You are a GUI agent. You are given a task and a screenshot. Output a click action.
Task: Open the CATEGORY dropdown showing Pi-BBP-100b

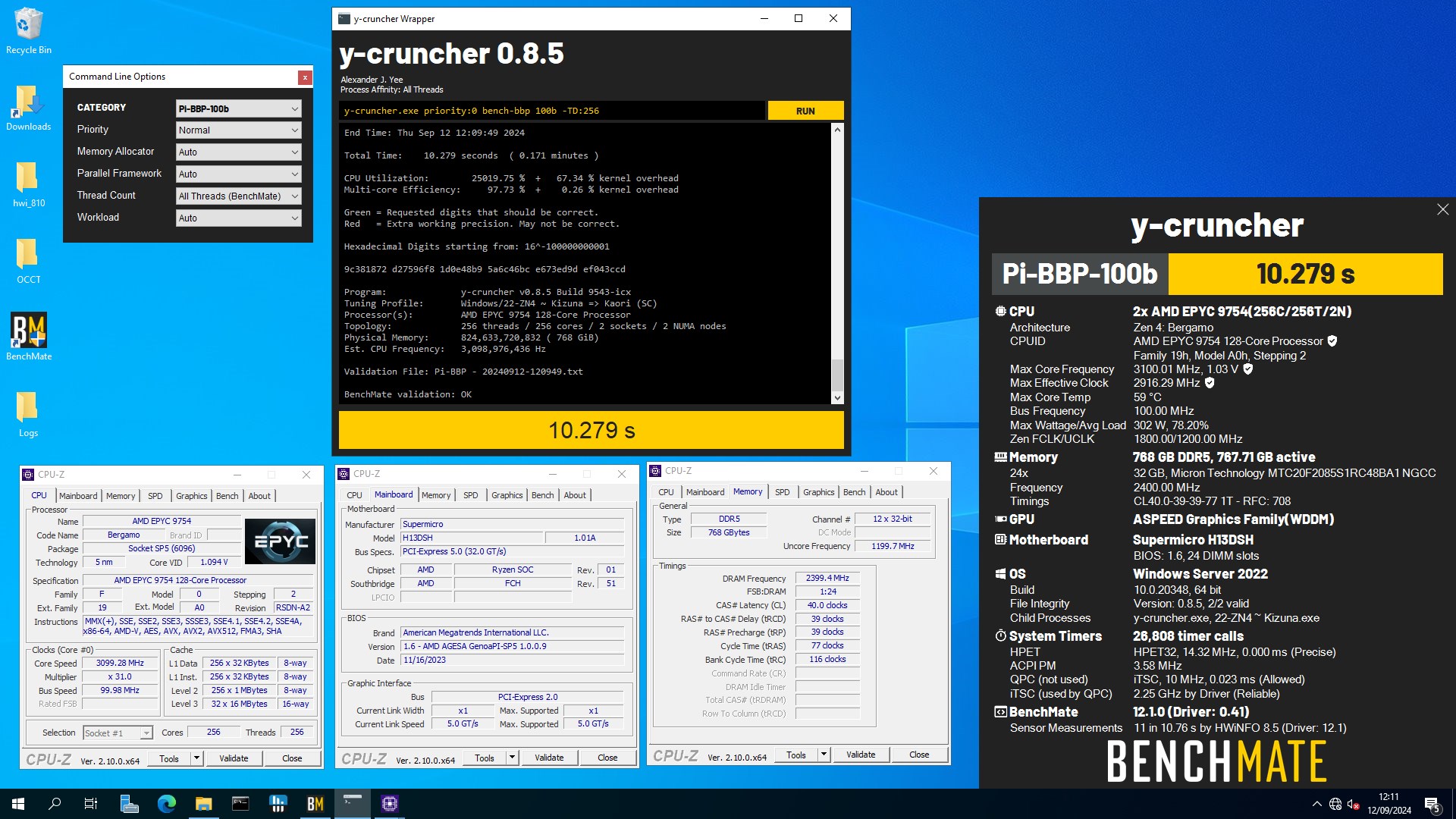[x=239, y=108]
